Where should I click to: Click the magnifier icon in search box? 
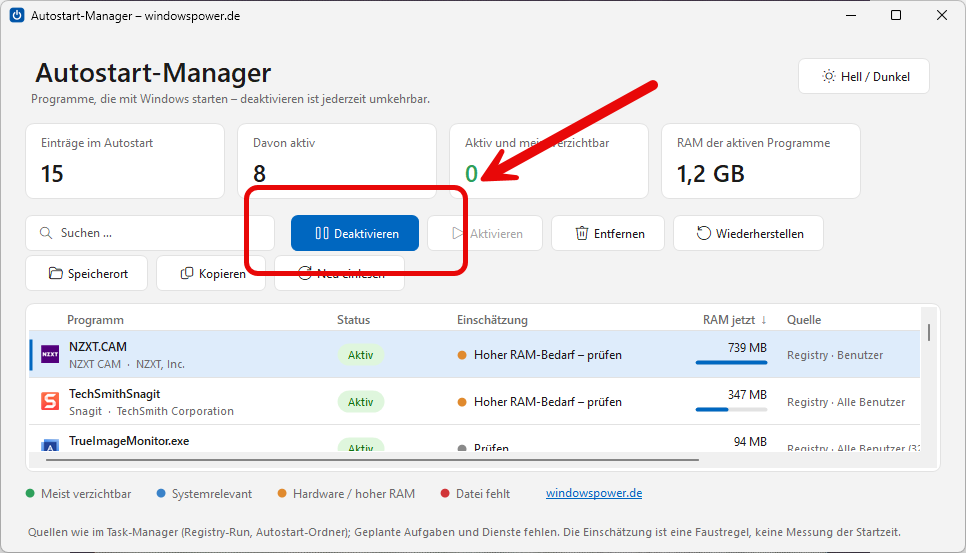point(46,233)
